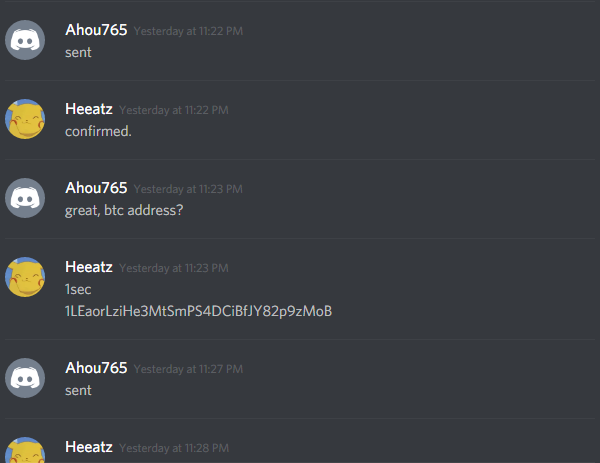Click Heeatz username above 'confirmed.'
Screen dimensions: 600x463
[x=89, y=109]
